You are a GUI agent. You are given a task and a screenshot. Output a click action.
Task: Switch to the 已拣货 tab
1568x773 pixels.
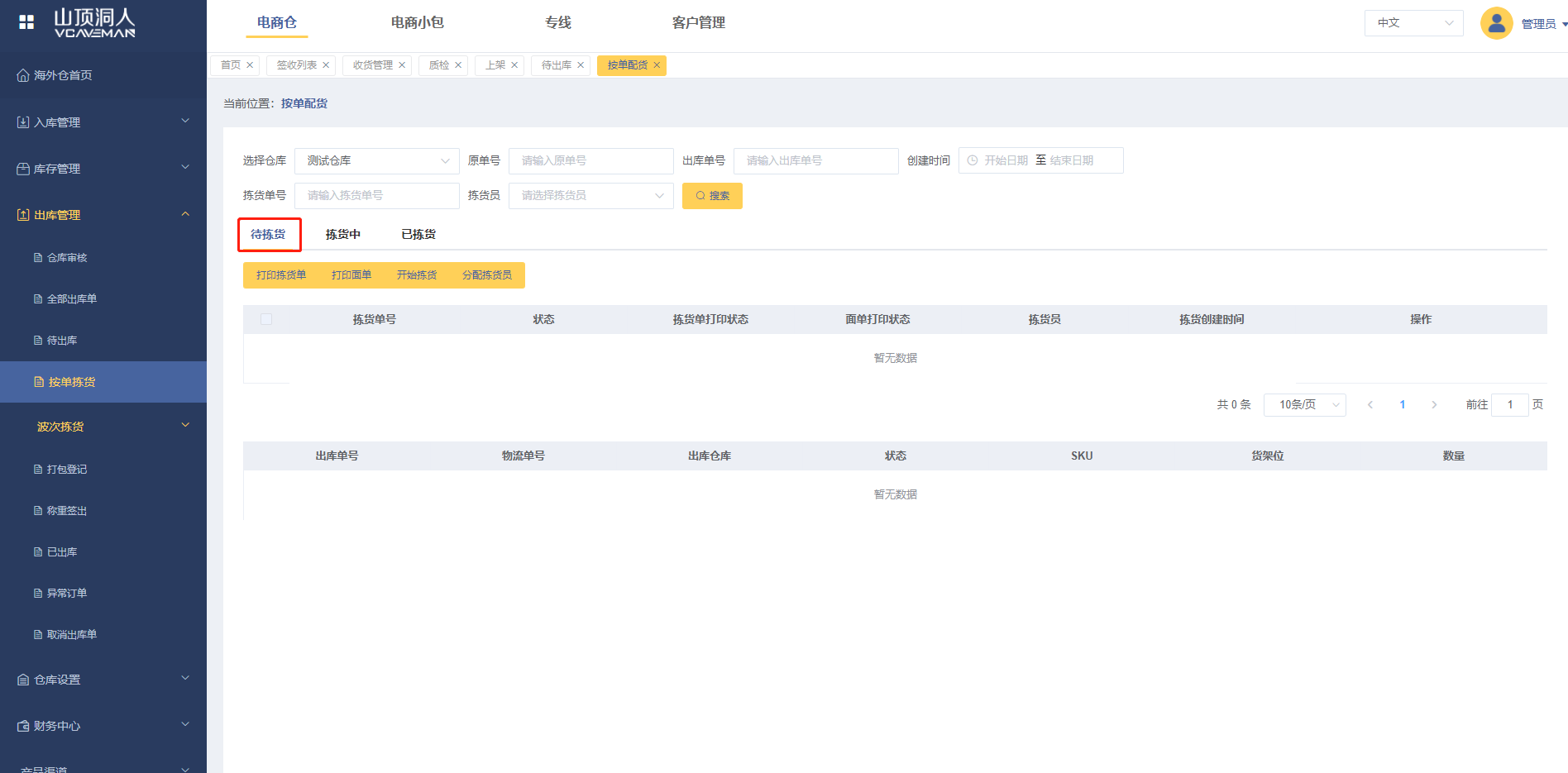click(418, 235)
